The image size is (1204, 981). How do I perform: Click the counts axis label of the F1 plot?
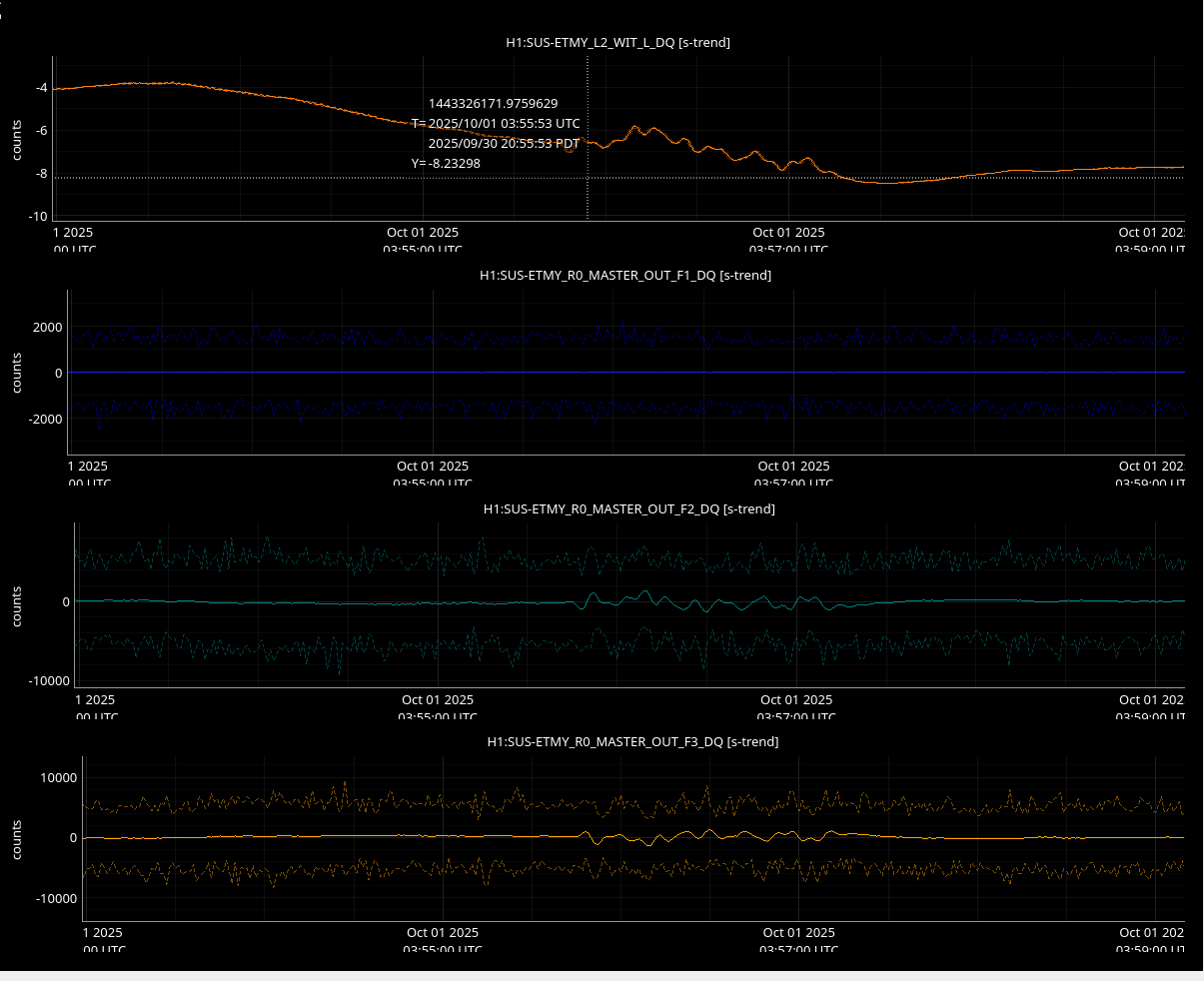point(17,373)
